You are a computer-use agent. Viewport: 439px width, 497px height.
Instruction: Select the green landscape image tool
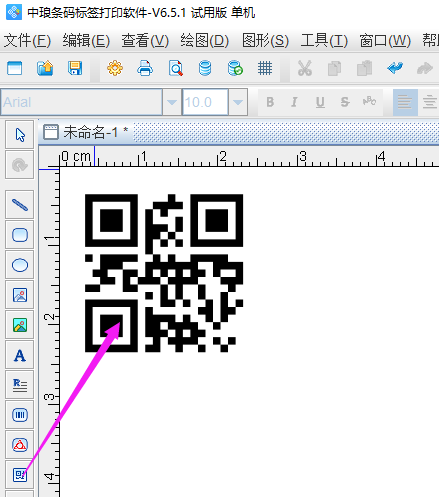[x=20, y=325]
